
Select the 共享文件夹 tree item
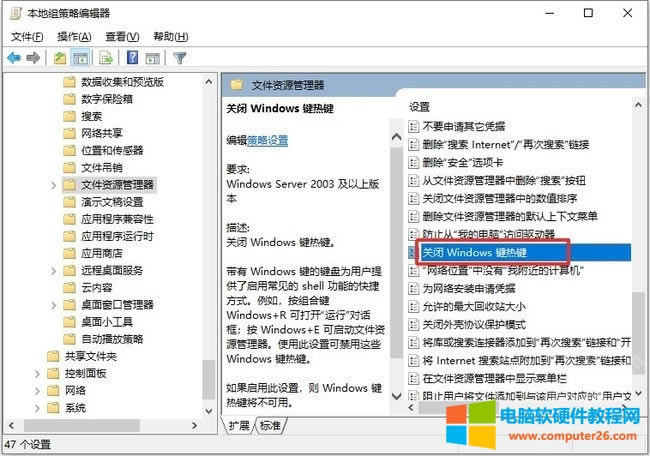[x=91, y=356]
